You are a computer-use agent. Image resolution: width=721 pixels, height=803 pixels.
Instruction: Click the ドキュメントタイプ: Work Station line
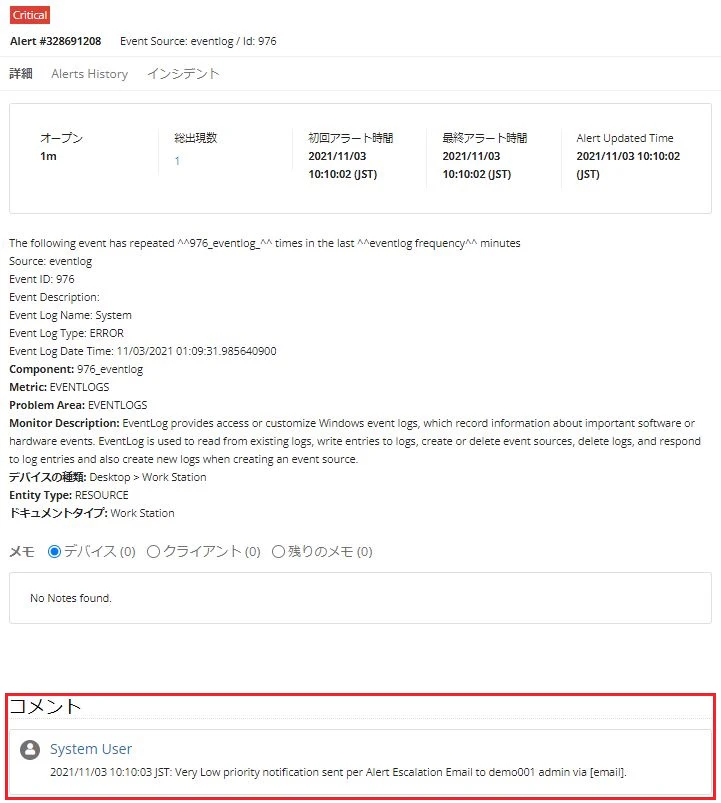pos(92,513)
